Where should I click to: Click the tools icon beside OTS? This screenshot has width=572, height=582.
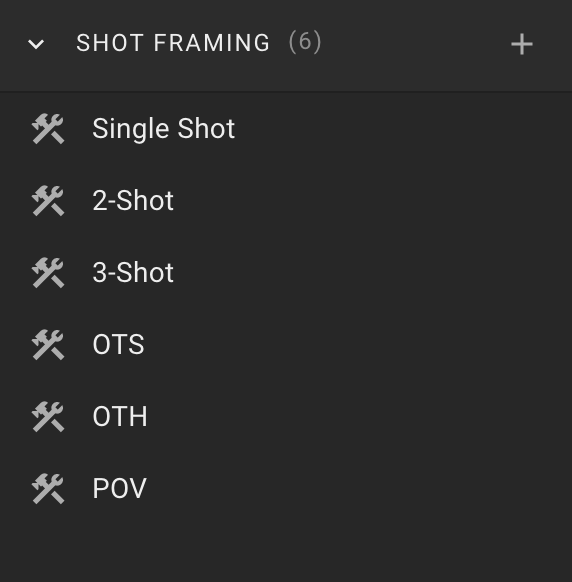coord(48,345)
